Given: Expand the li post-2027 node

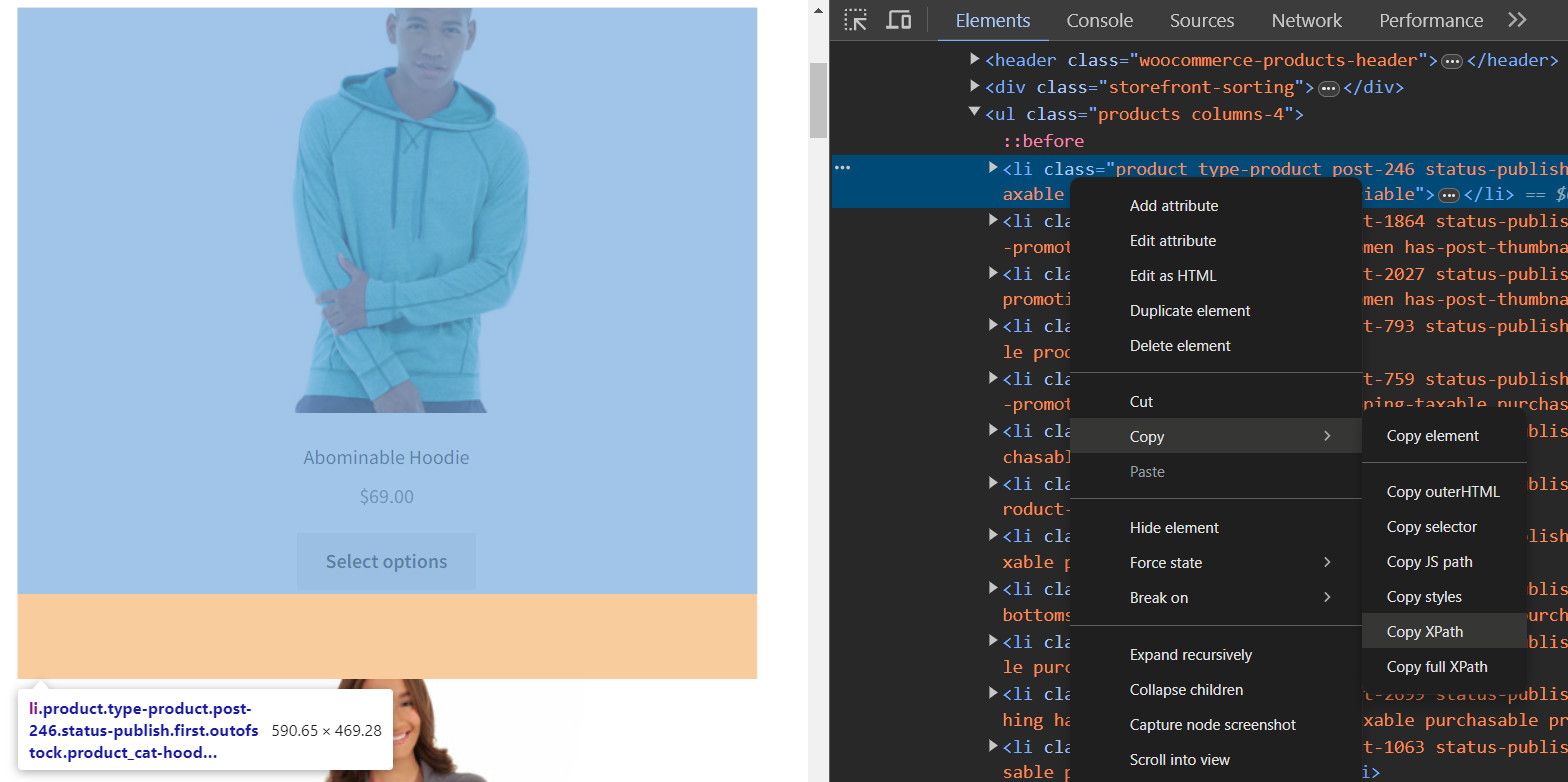Looking at the screenshot, I should 993,273.
